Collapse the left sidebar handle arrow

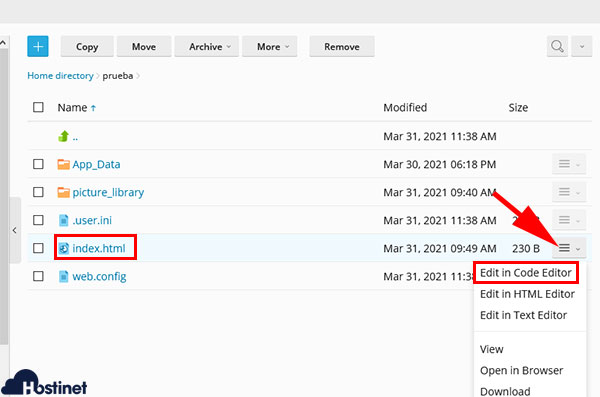pyautogui.click(x=15, y=230)
